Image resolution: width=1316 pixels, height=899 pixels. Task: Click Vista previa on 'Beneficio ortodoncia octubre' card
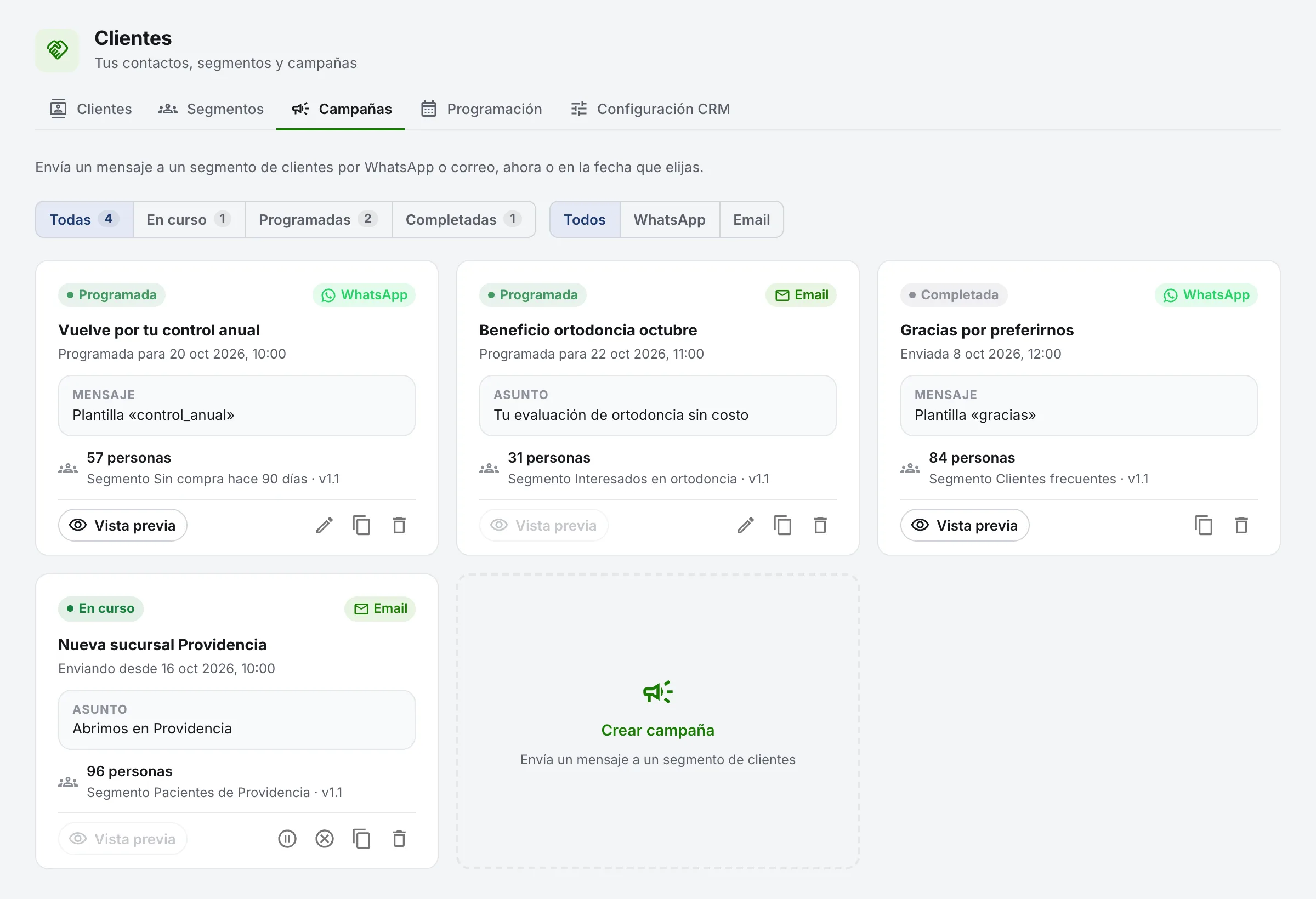tap(543, 525)
